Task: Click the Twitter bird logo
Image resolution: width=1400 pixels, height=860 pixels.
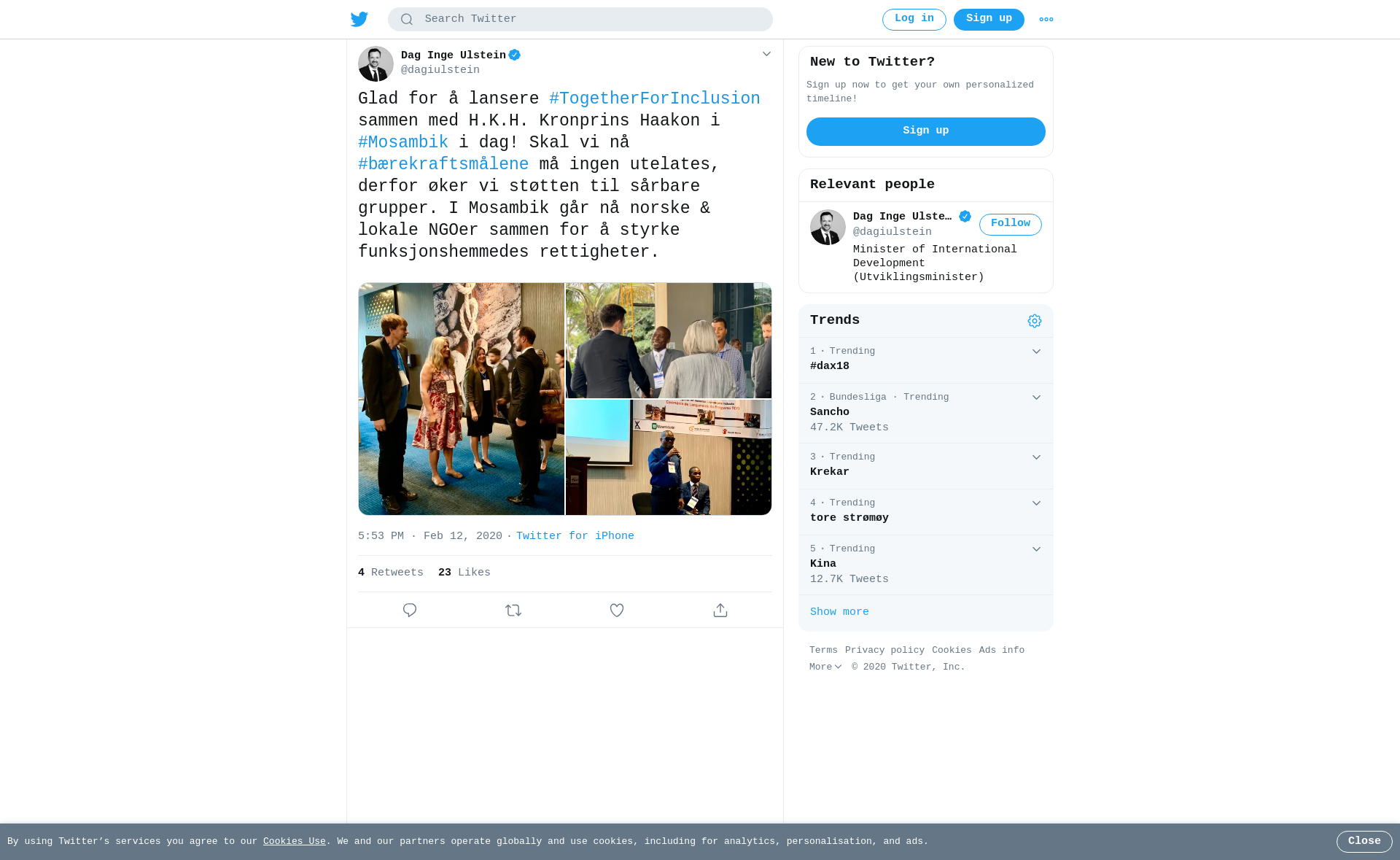Action: (x=359, y=20)
